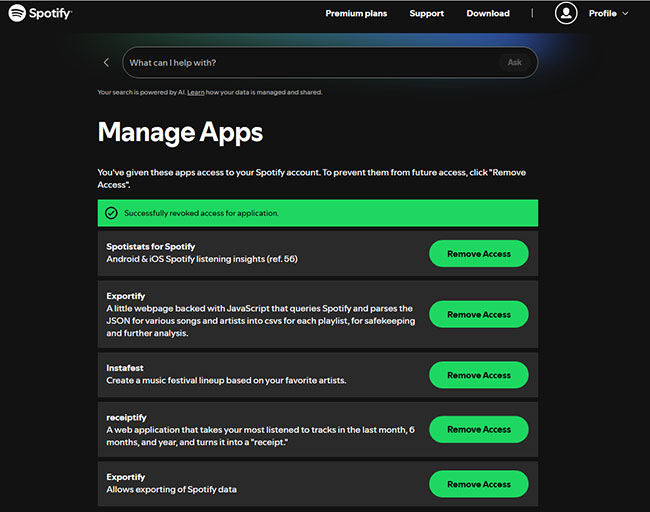Click the Ask button
This screenshot has width=650, height=512.
514,62
